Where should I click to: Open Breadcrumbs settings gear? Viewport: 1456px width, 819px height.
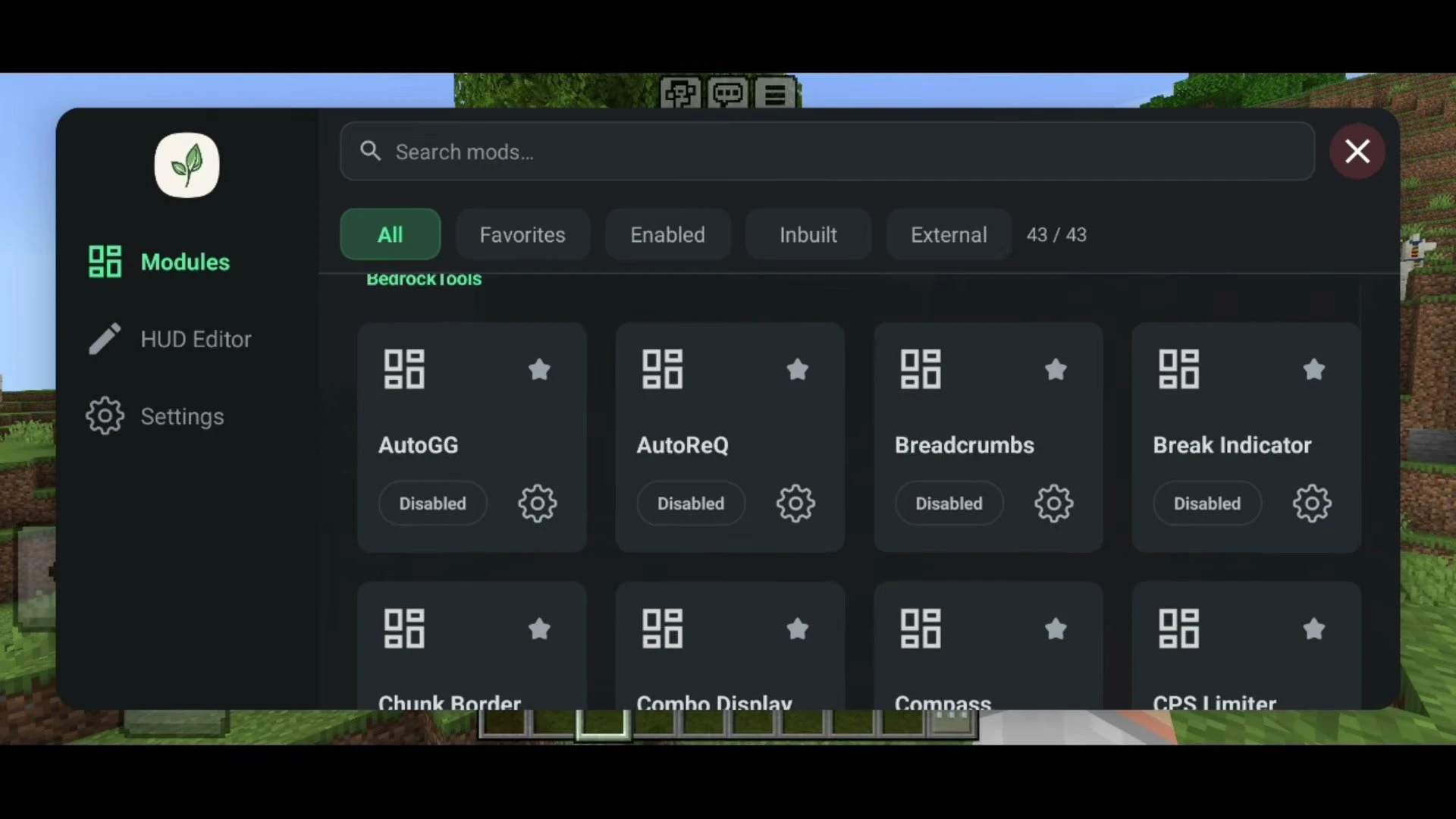[x=1054, y=504]
